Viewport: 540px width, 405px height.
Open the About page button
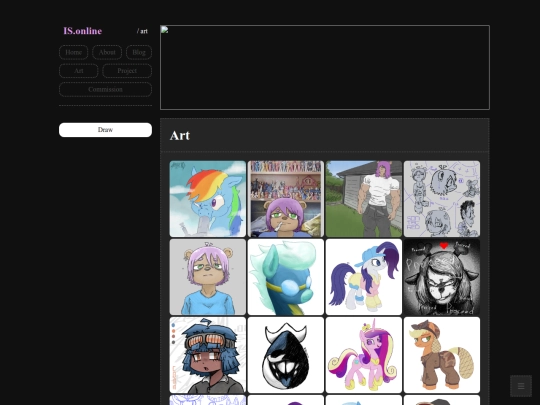(x=107, y=52)
